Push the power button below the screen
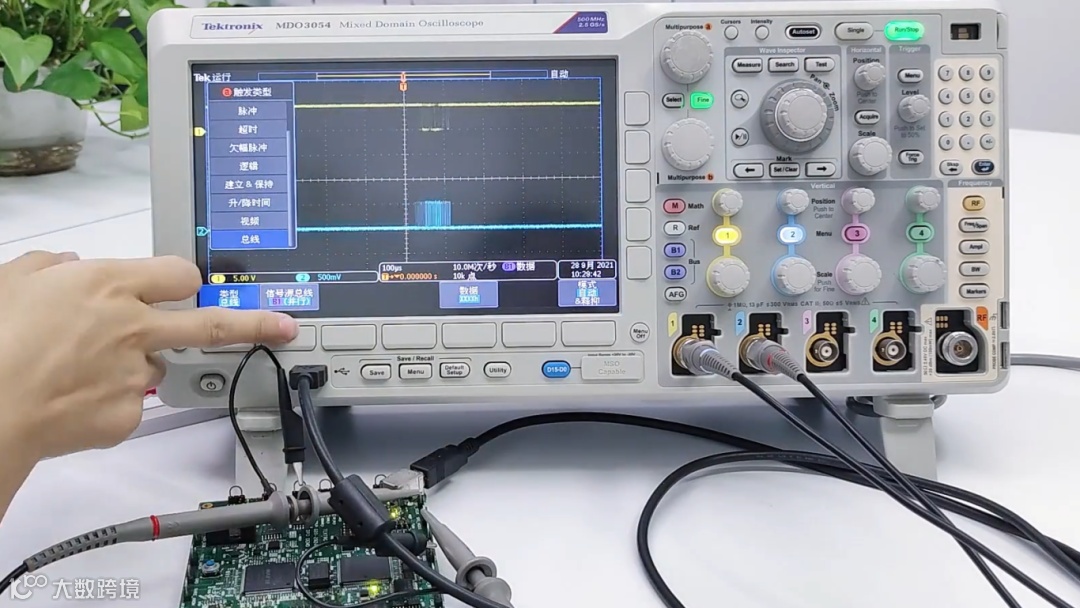The height and width of the screenshot is (608, 1080). (211, 384)
